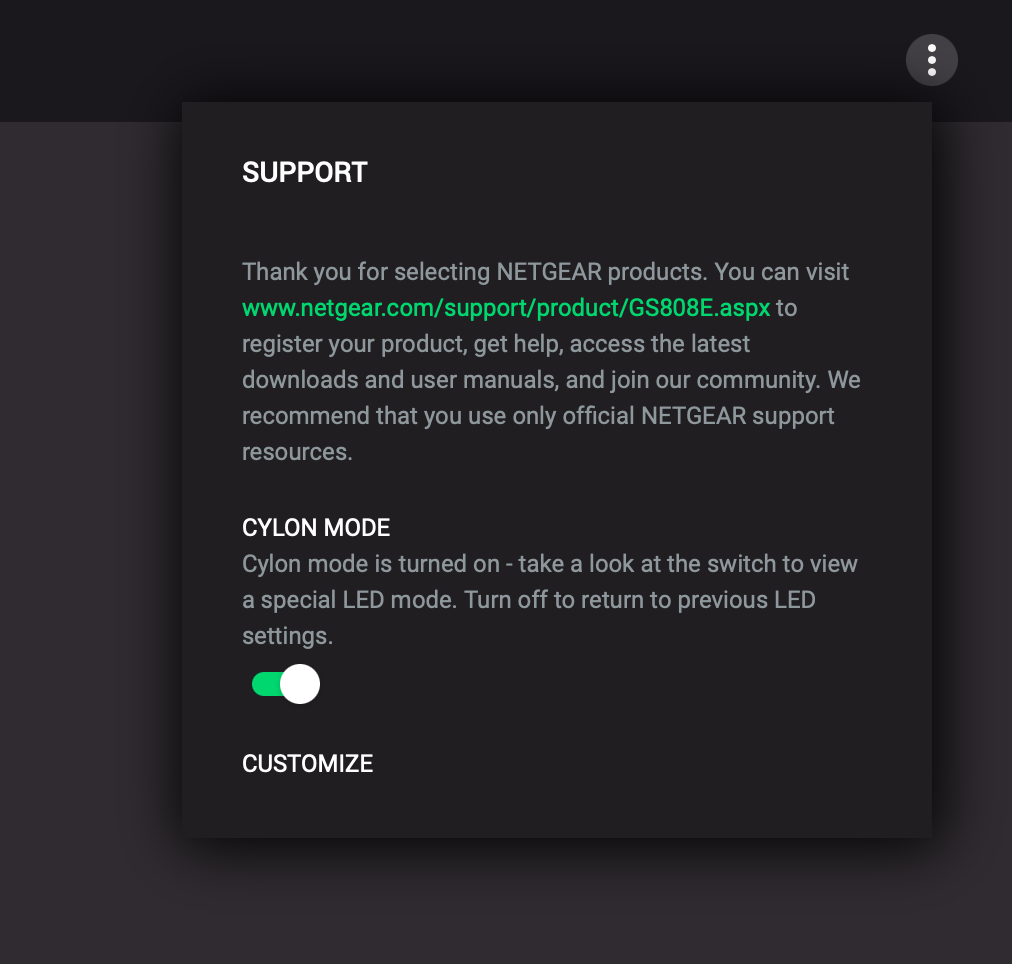1012x964 pixels.
Task: Click 'register your product, get help' text line
Action: [x=496, y=344]
